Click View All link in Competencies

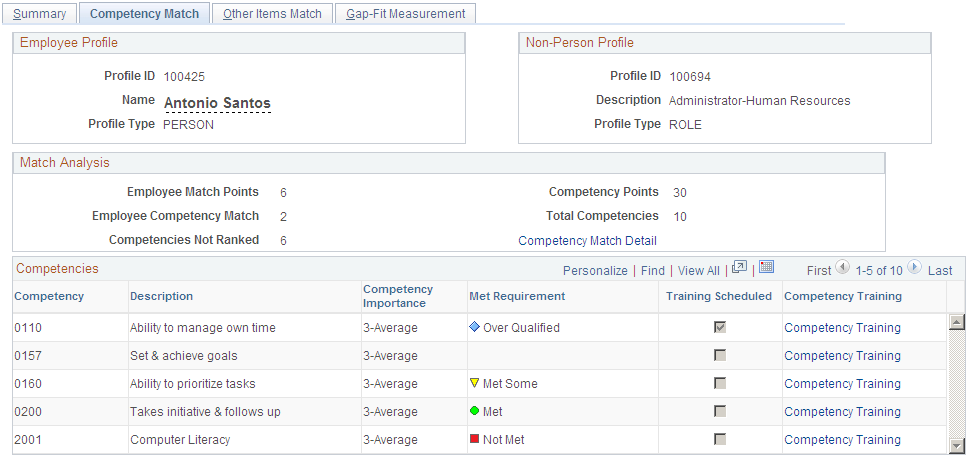698,271
